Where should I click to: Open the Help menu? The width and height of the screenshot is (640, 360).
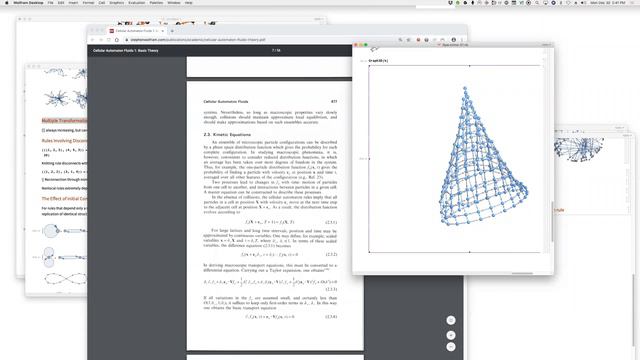point(189,2)
